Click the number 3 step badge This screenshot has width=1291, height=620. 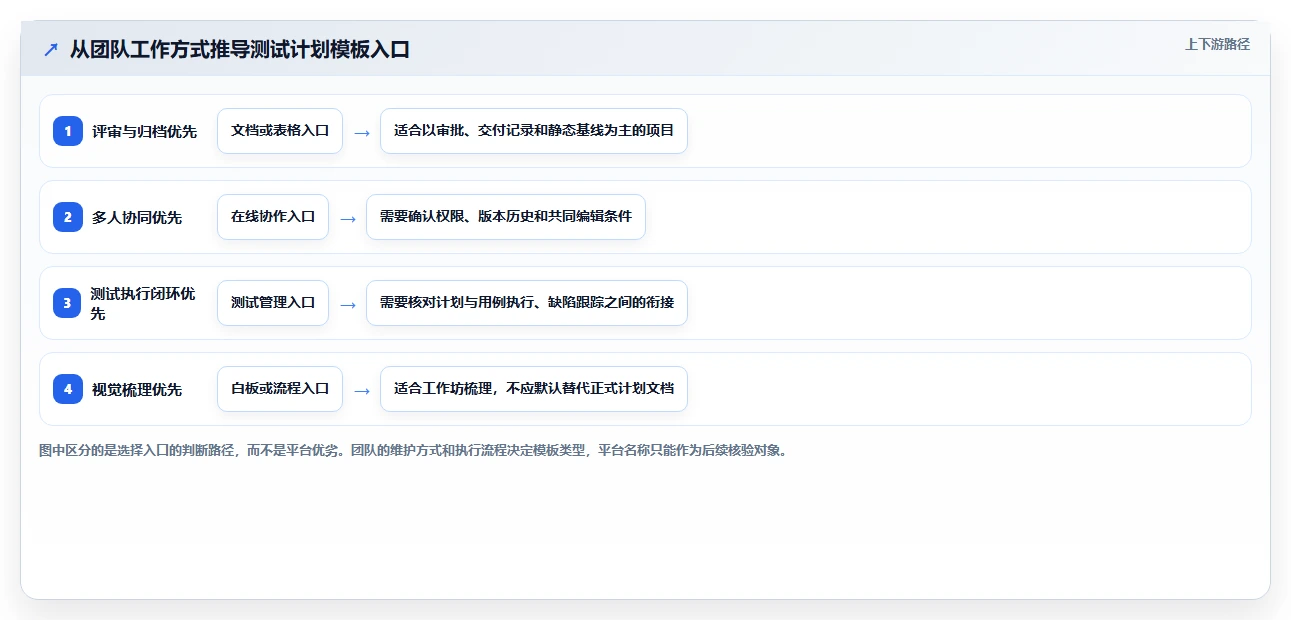pyautogui.click(x=68, y=303)
